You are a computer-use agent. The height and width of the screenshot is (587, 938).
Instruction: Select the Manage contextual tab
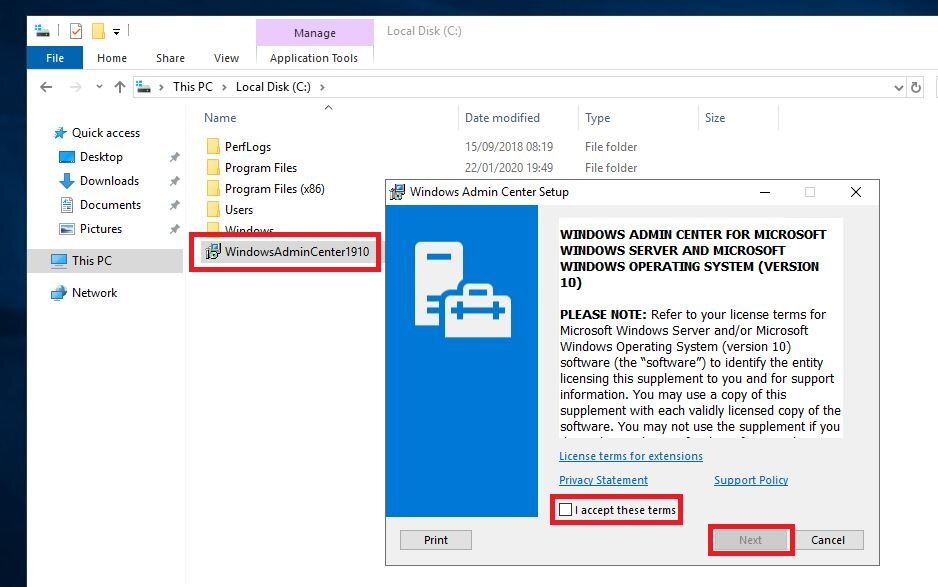pyautogui.click(x=315, y=33)
